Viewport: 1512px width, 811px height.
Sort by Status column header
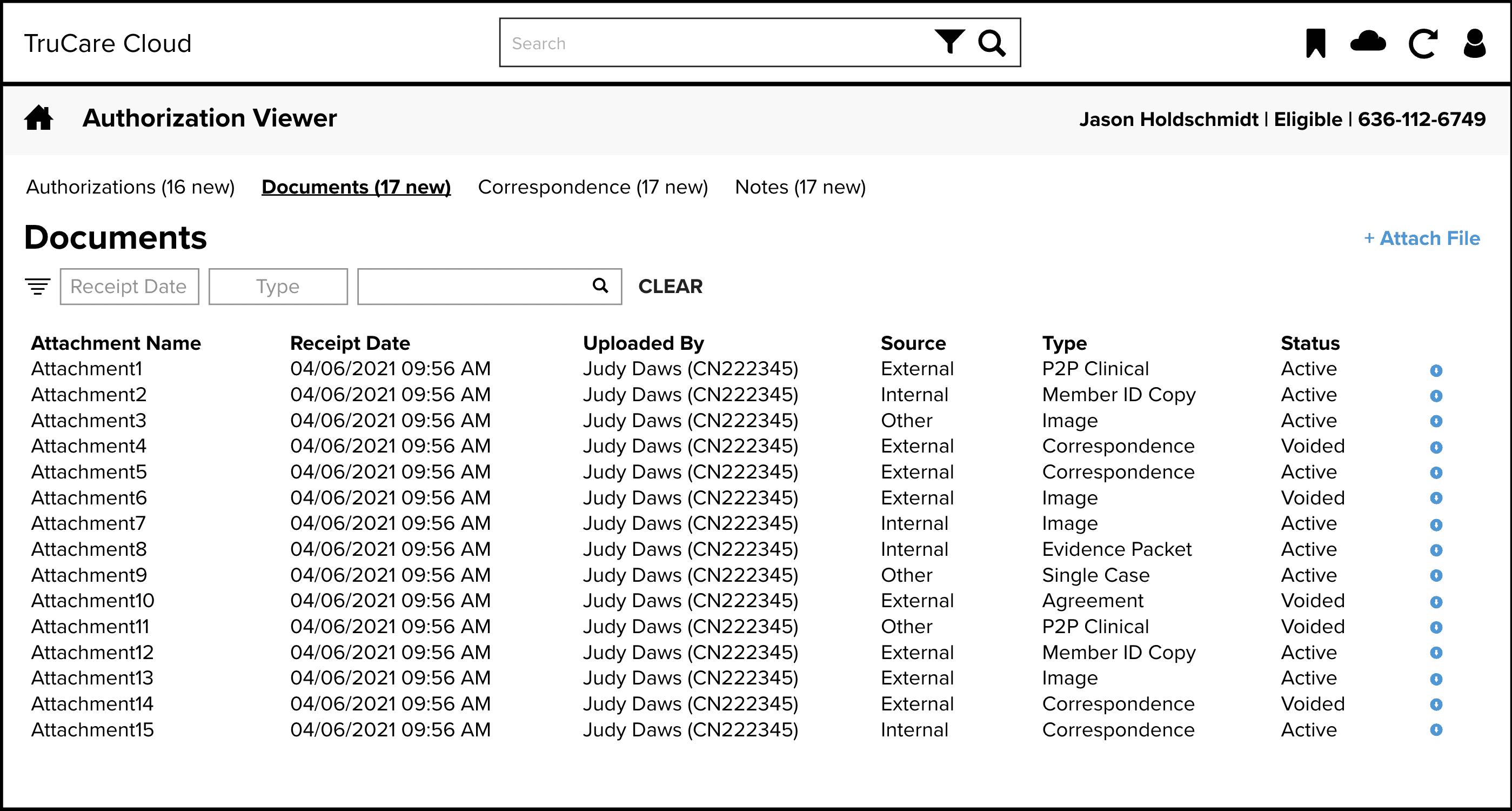(x=1310, y=343)
